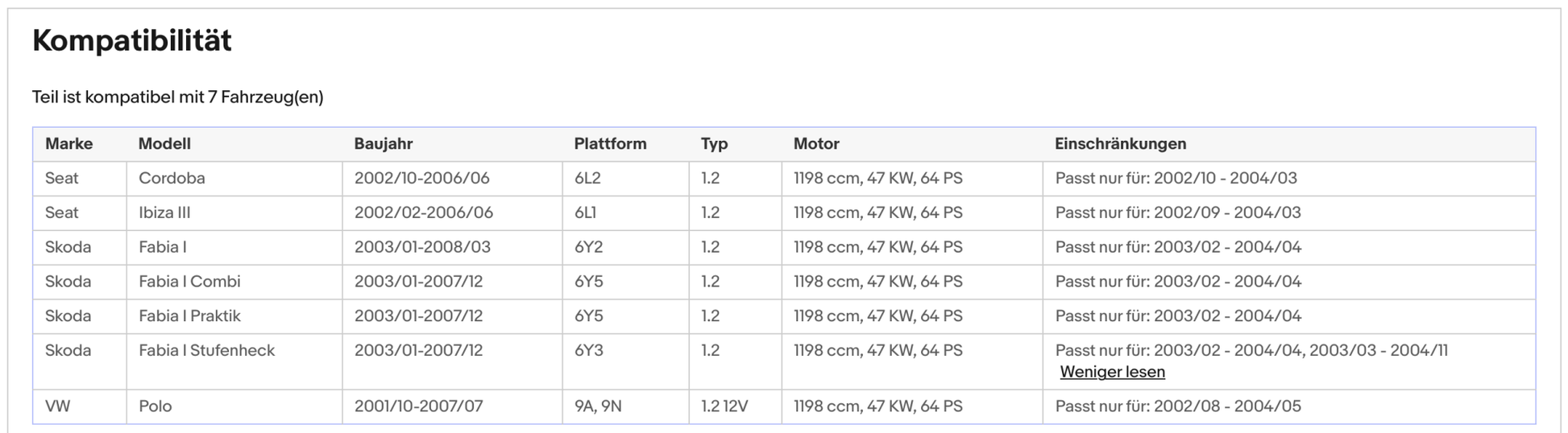Click the 'Marke' column header
This screenshot has width=1568, height=433.
68,144
